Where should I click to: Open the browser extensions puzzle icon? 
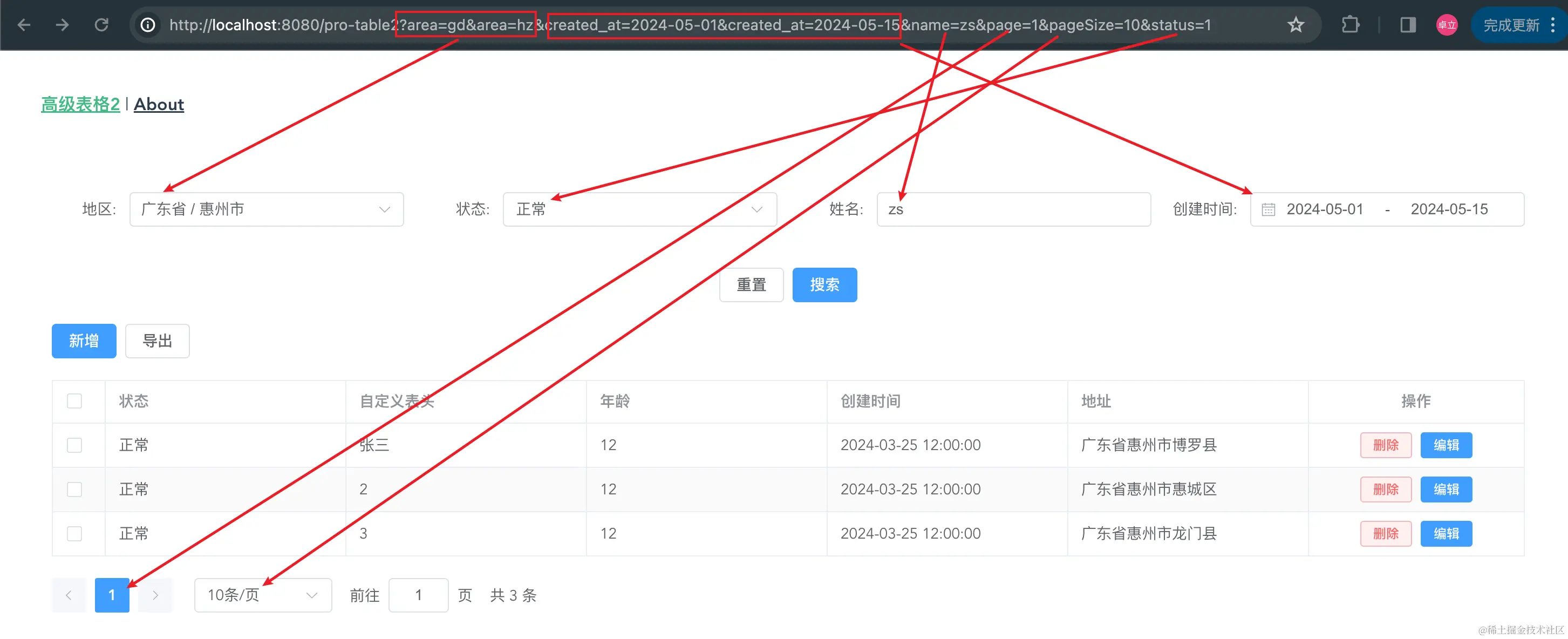tap(1350, 25)
